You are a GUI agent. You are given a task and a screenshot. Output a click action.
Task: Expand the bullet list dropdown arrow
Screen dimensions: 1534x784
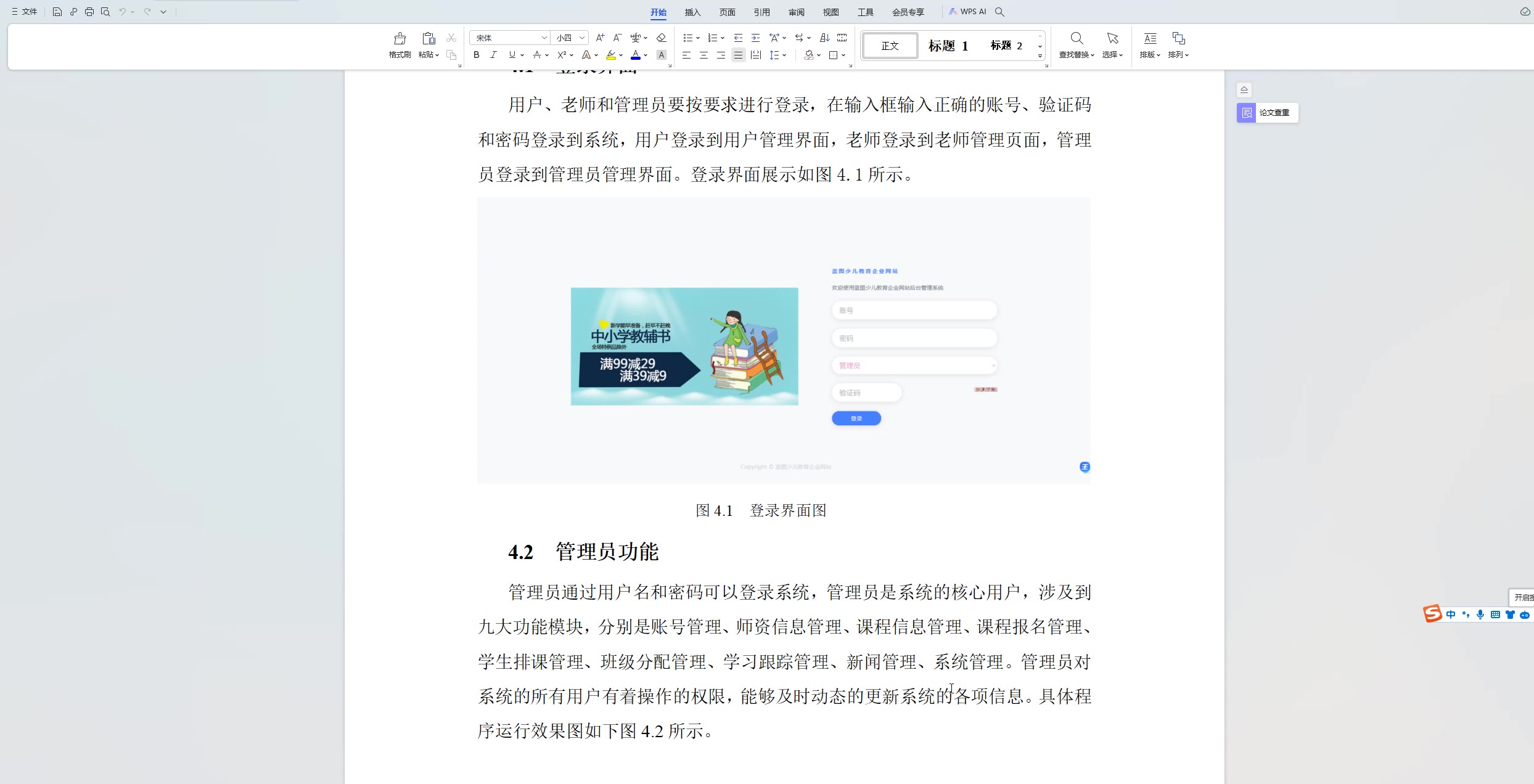[698, 38]
